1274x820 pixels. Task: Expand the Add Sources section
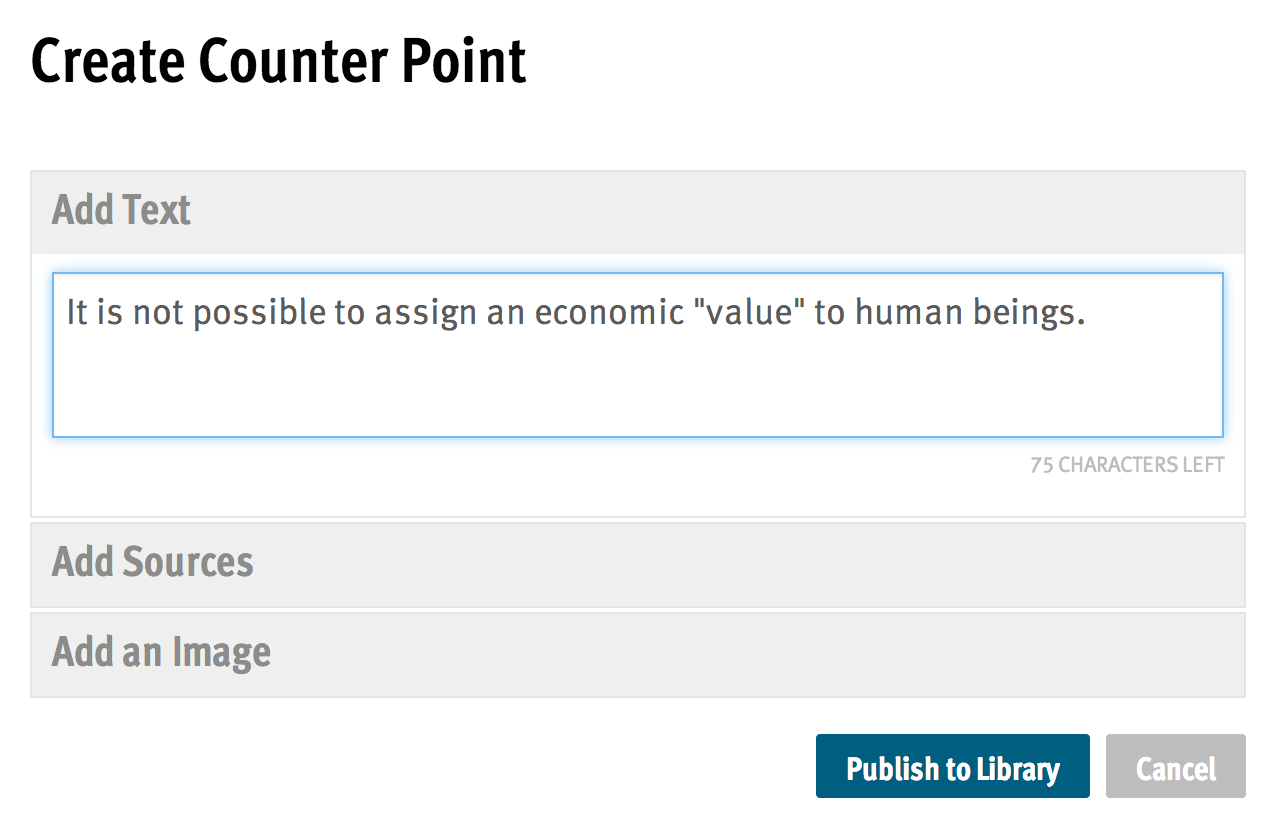(638, 565)
